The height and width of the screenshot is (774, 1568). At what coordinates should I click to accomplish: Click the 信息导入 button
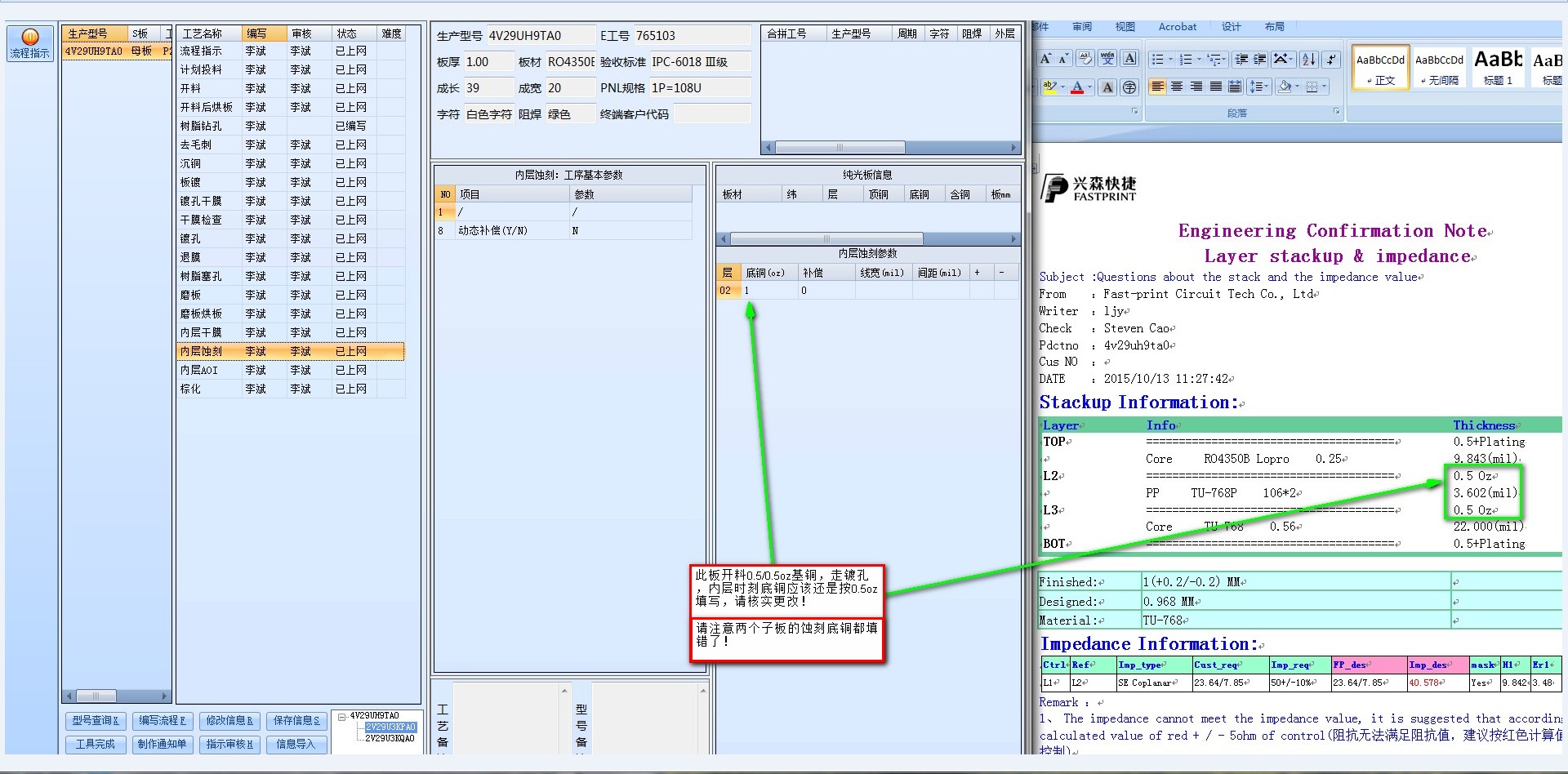[296, 745]
